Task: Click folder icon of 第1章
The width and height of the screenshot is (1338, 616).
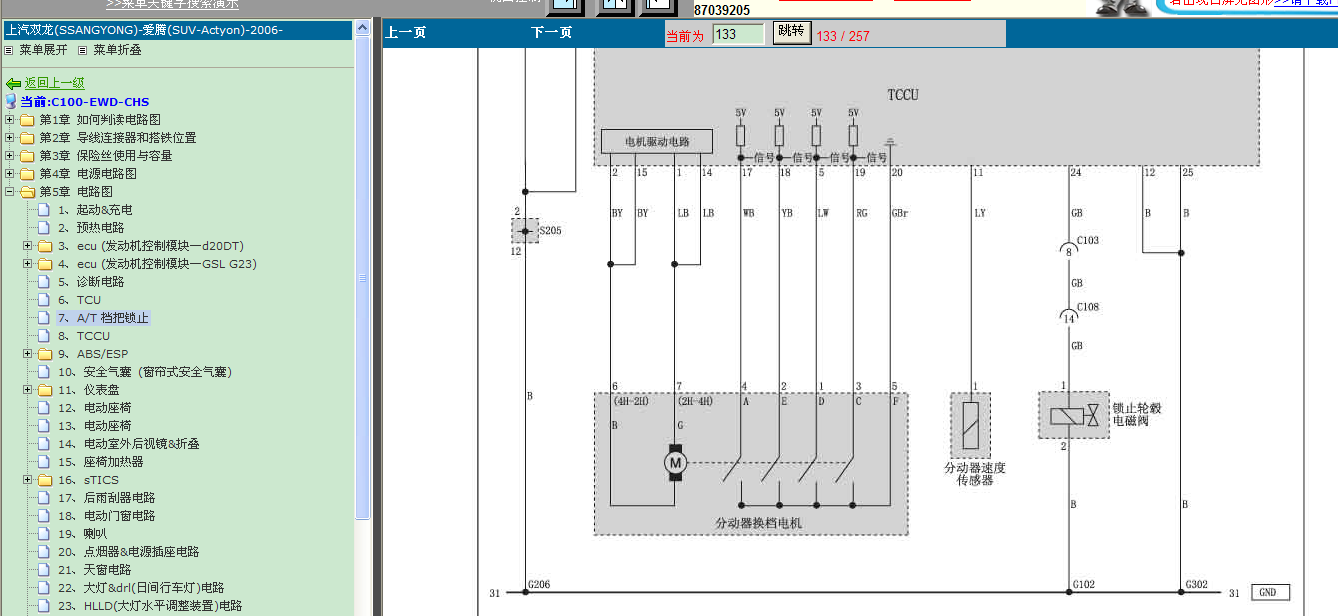Action: coord(27,120)
